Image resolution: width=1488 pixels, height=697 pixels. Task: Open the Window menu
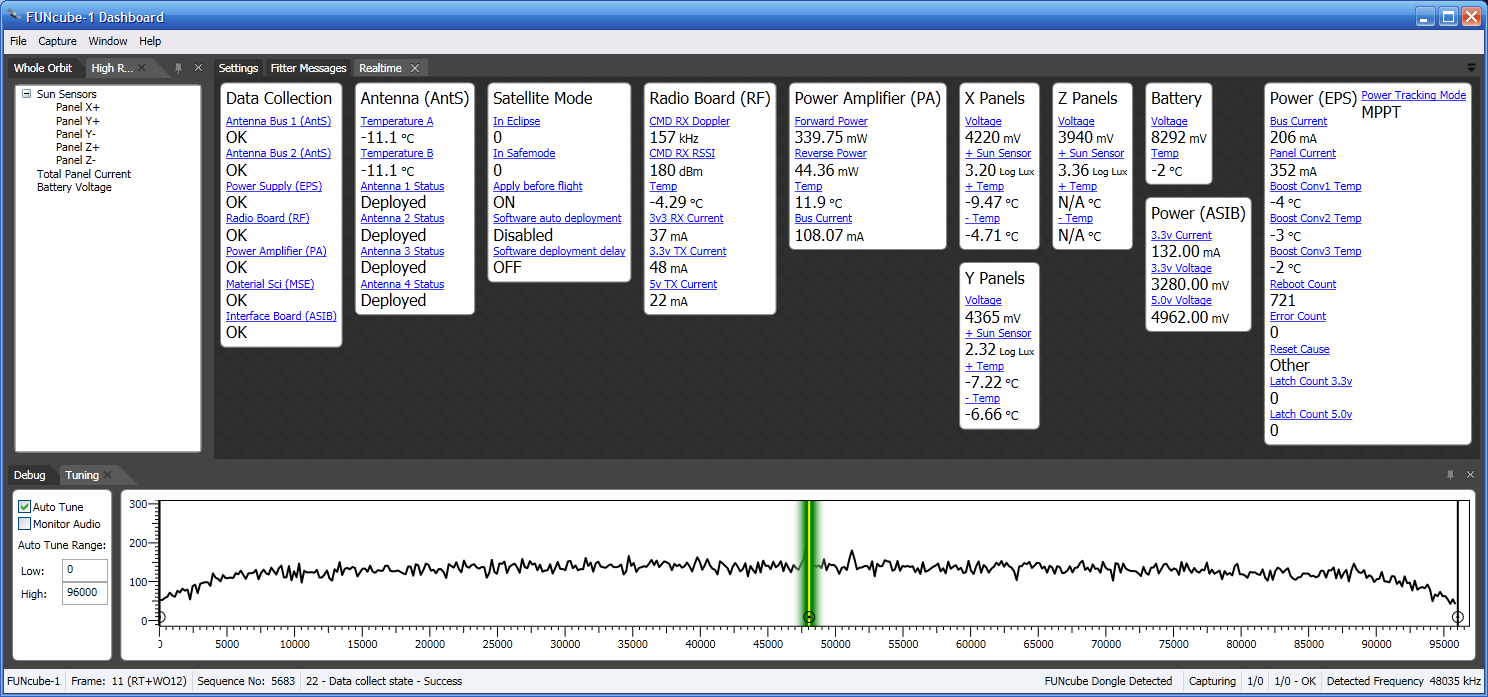click(108, 41)
